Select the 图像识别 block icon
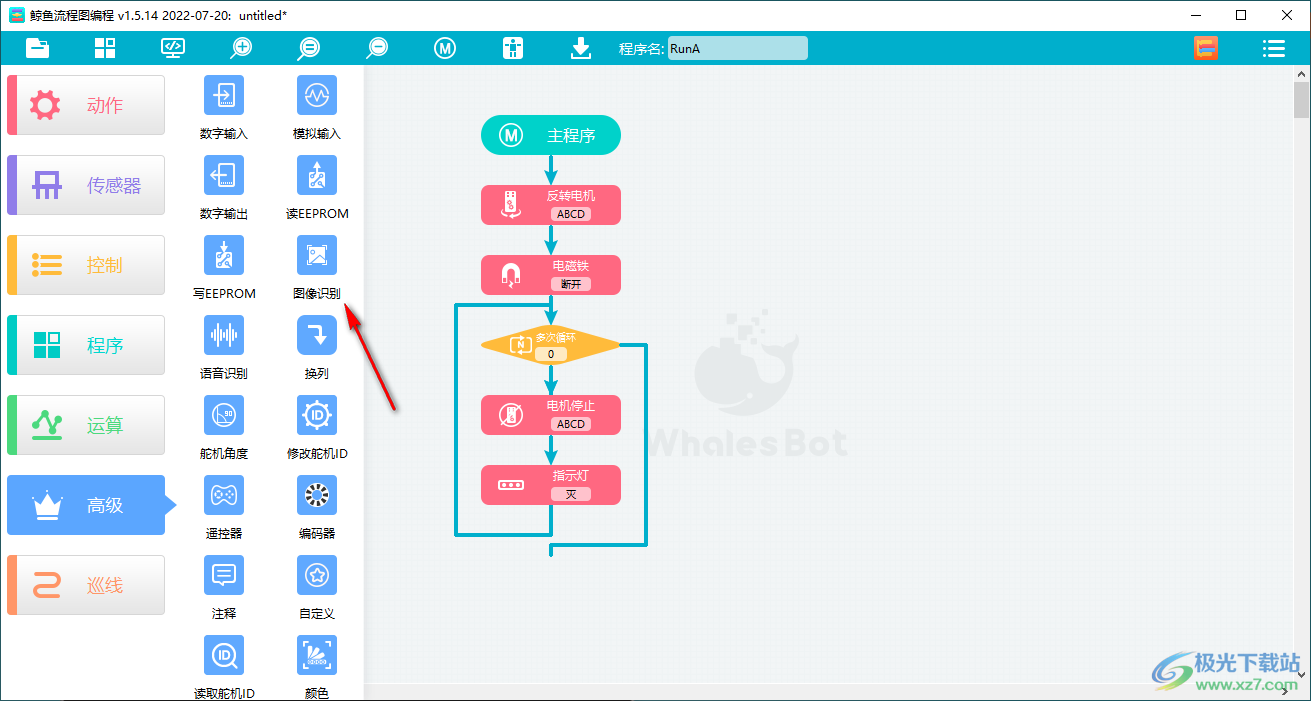The height and width of the screenshot is (701, 1311). pos(316,255)
